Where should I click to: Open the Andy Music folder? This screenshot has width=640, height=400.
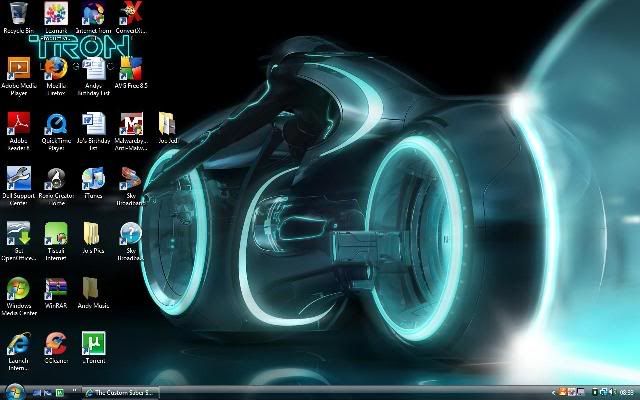(x=93, y=290)
